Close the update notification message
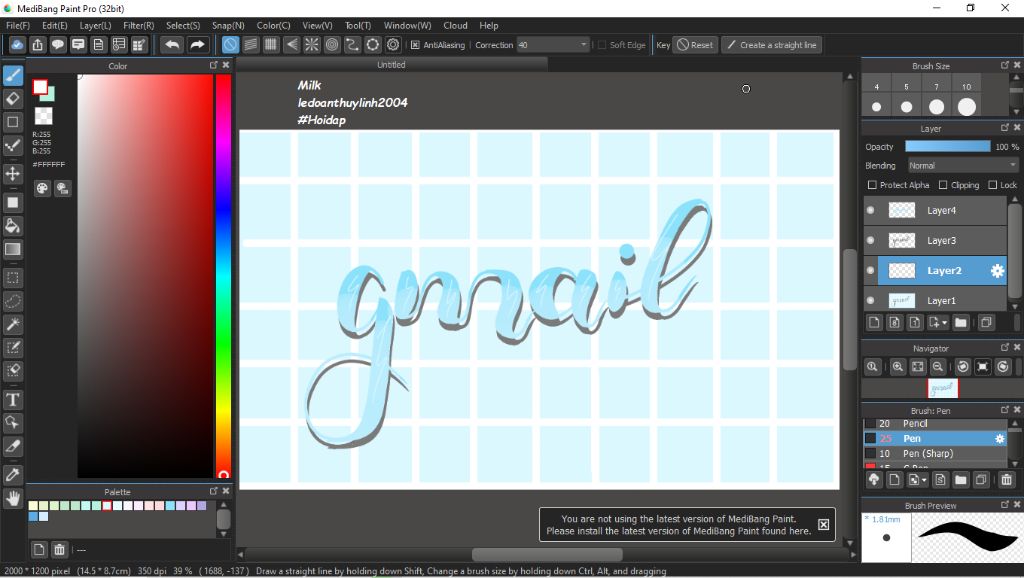This screenshot has height=578, width=1024. click(824, 524)
